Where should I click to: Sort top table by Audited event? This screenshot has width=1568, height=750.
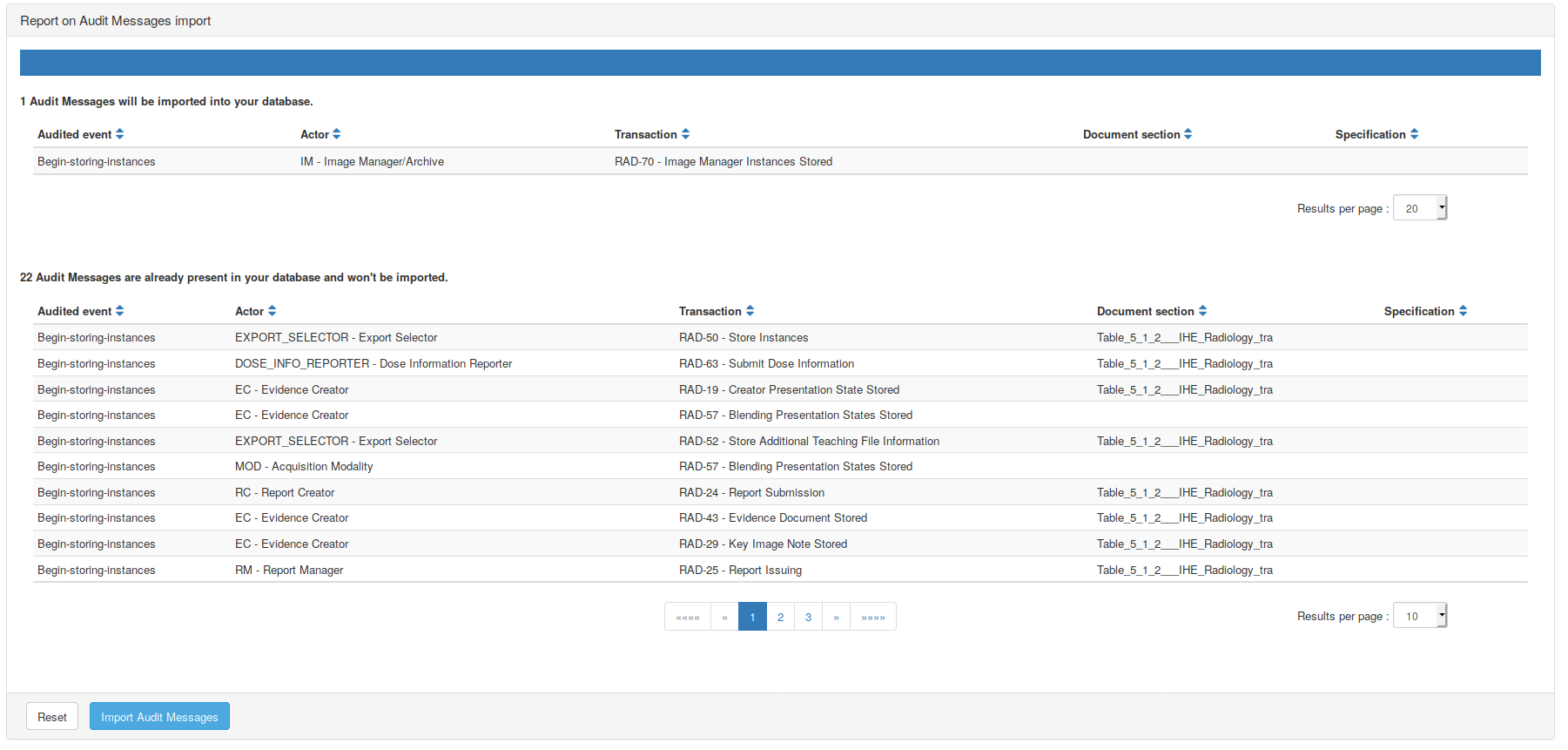point(120,134)
